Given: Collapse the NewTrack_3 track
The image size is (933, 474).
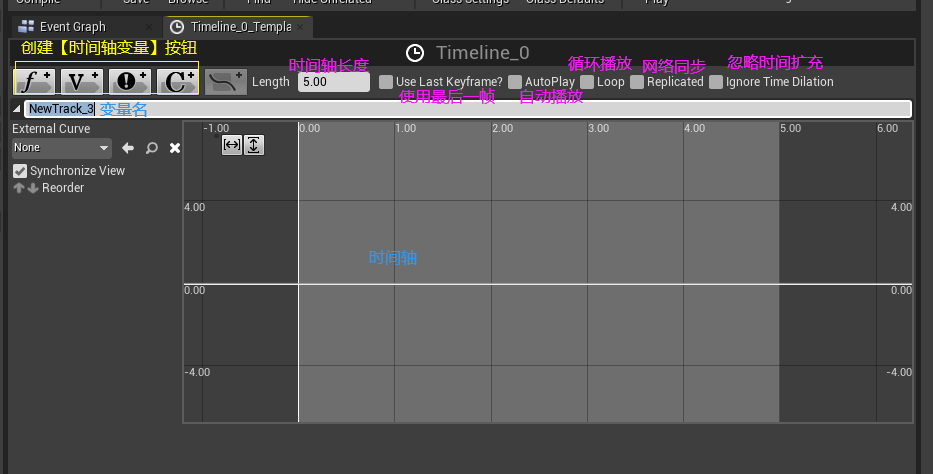Looking at the screenshot, I should pyautogui.click(x=17, y=109).
